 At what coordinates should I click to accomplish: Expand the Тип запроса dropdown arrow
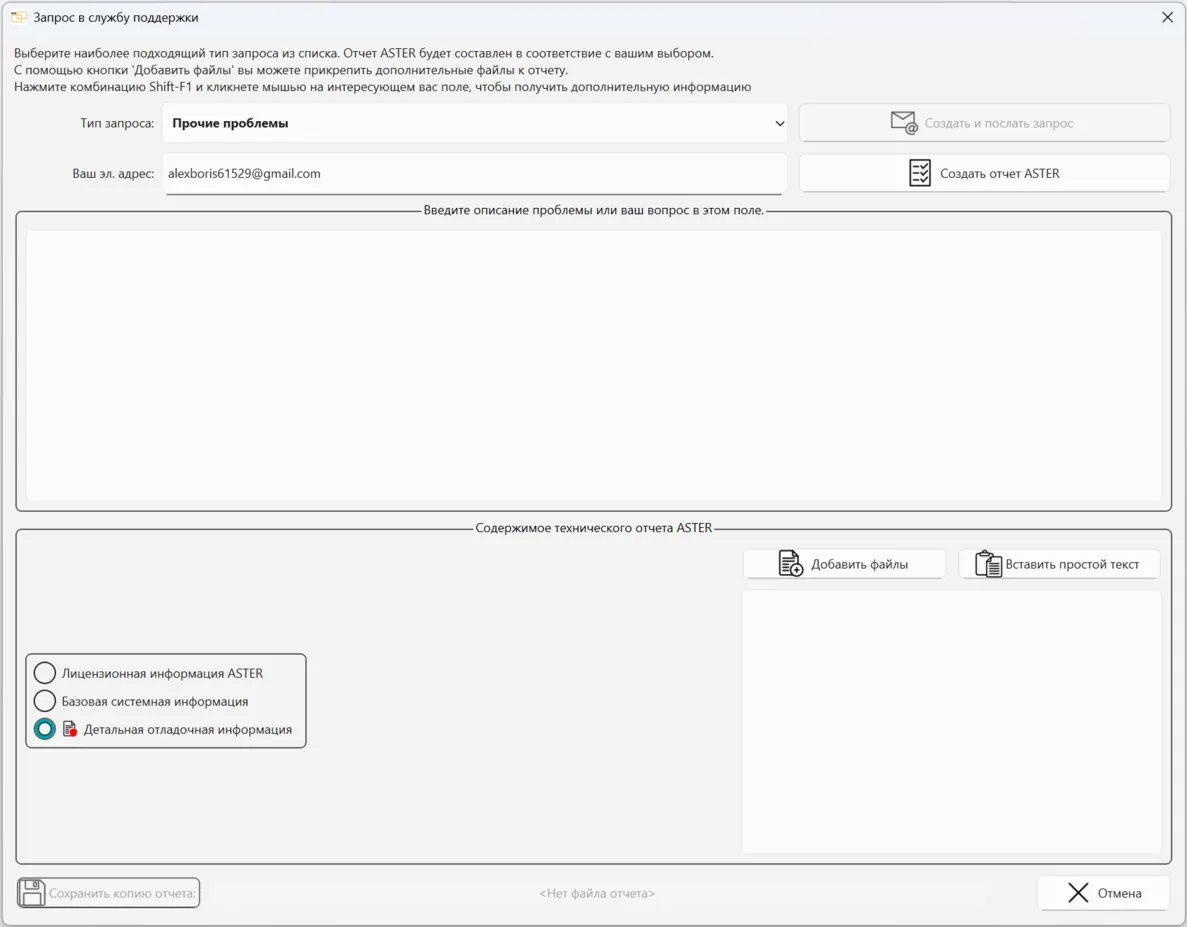(x=779, y=124)
